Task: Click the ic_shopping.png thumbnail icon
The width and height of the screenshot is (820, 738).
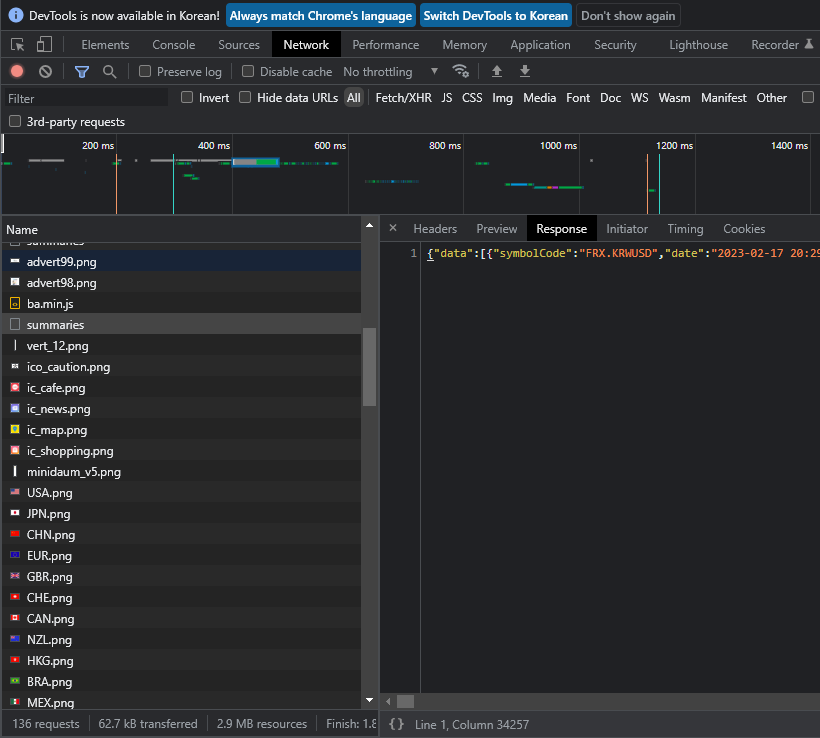Action: tap(15, 450)
